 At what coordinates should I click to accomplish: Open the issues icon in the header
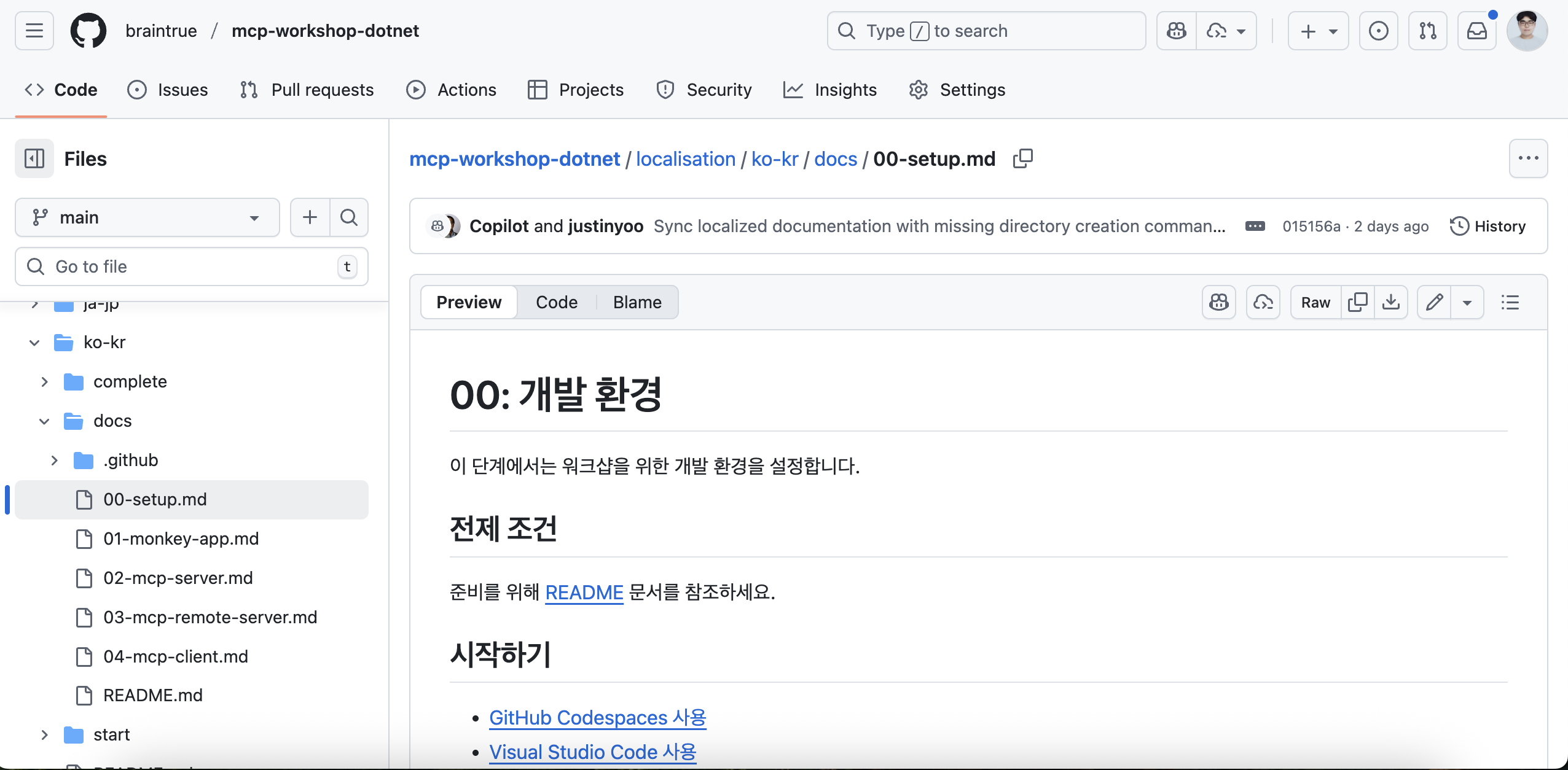[1379, 31]
